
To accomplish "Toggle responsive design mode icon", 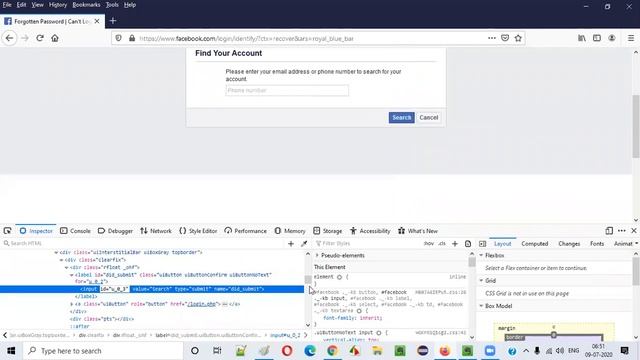I will coord(609,231).
